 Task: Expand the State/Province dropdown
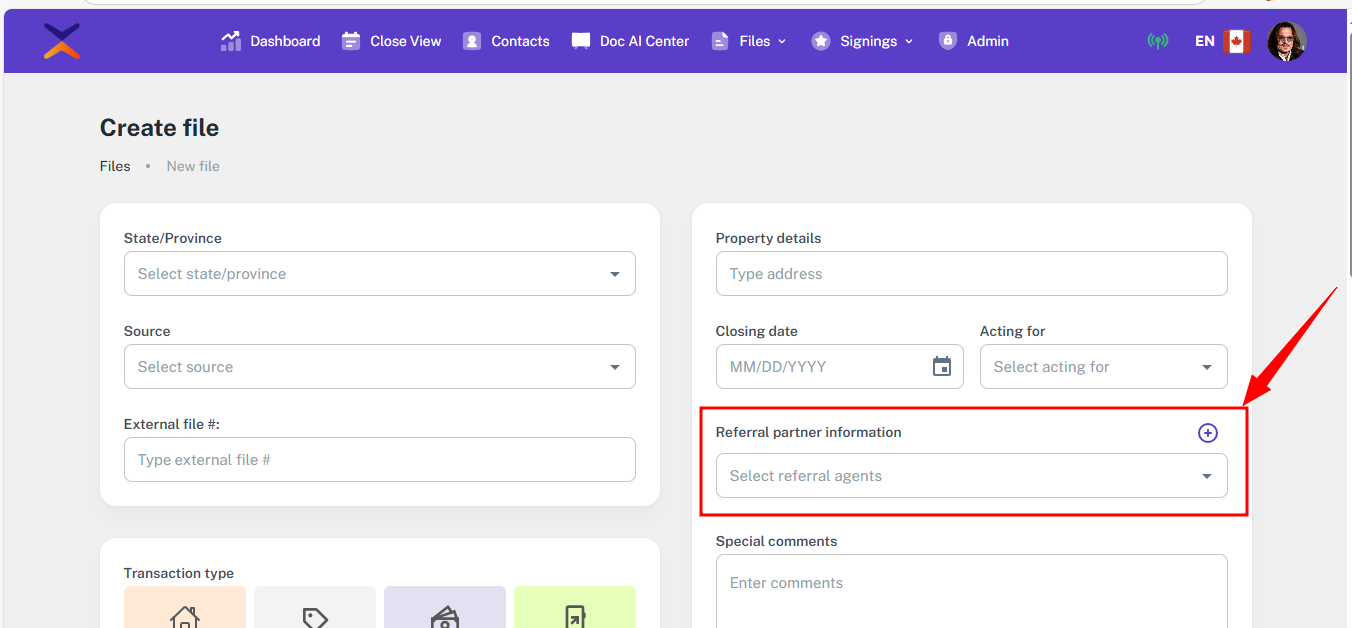point(379,274)
